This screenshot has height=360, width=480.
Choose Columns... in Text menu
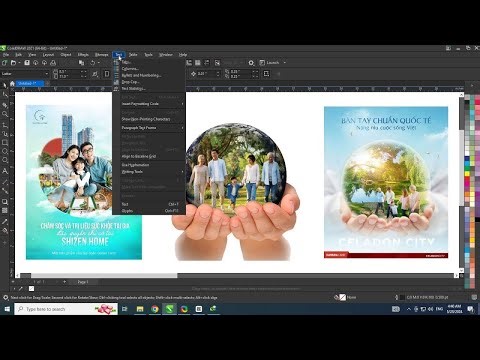tap(149, 69)
